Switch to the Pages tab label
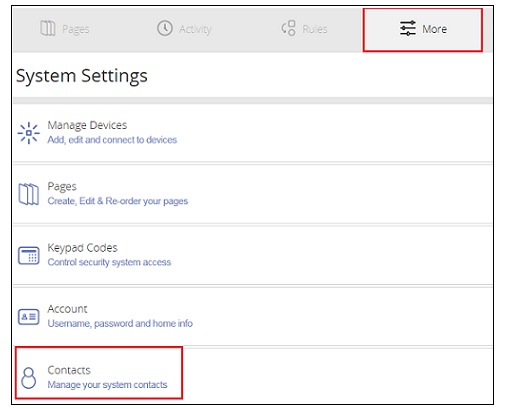Image resolution: width=506 pixels, height=409 pixels. [x=76, y=29]
